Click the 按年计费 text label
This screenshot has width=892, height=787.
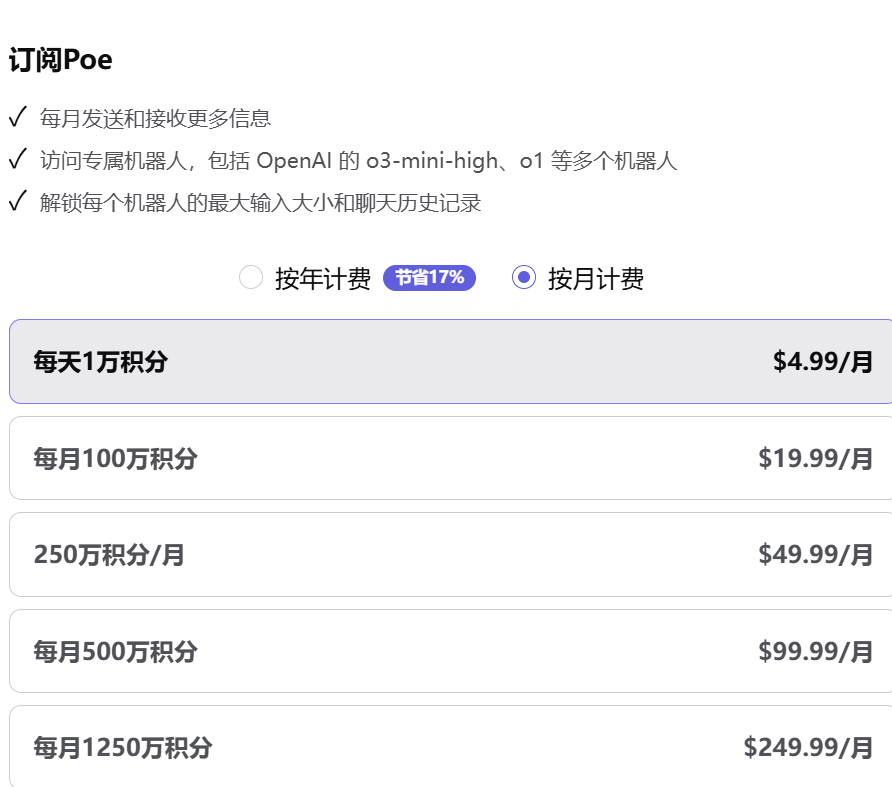[322, 279]
